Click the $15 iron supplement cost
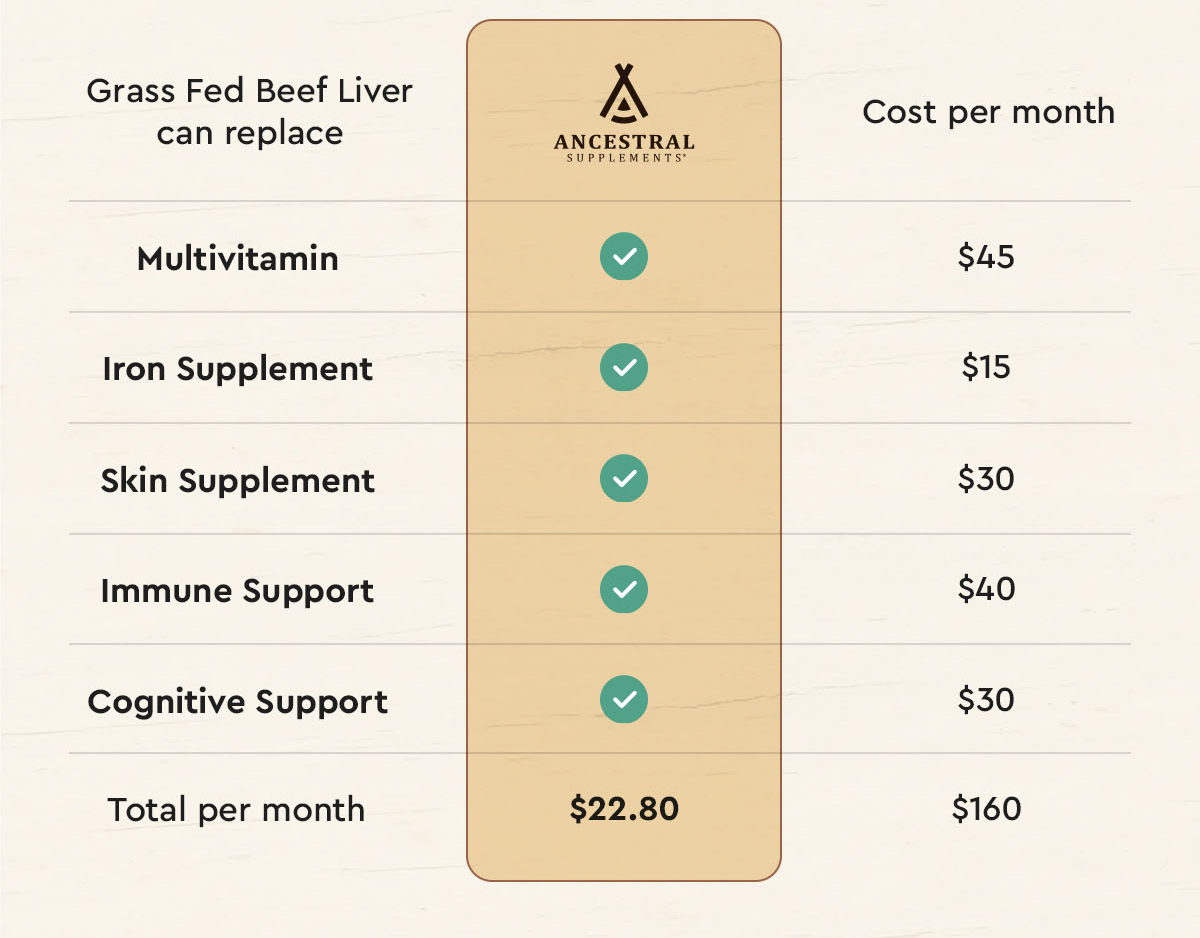1200x938 pixels. pyautogui.click(x=986, y=367)
